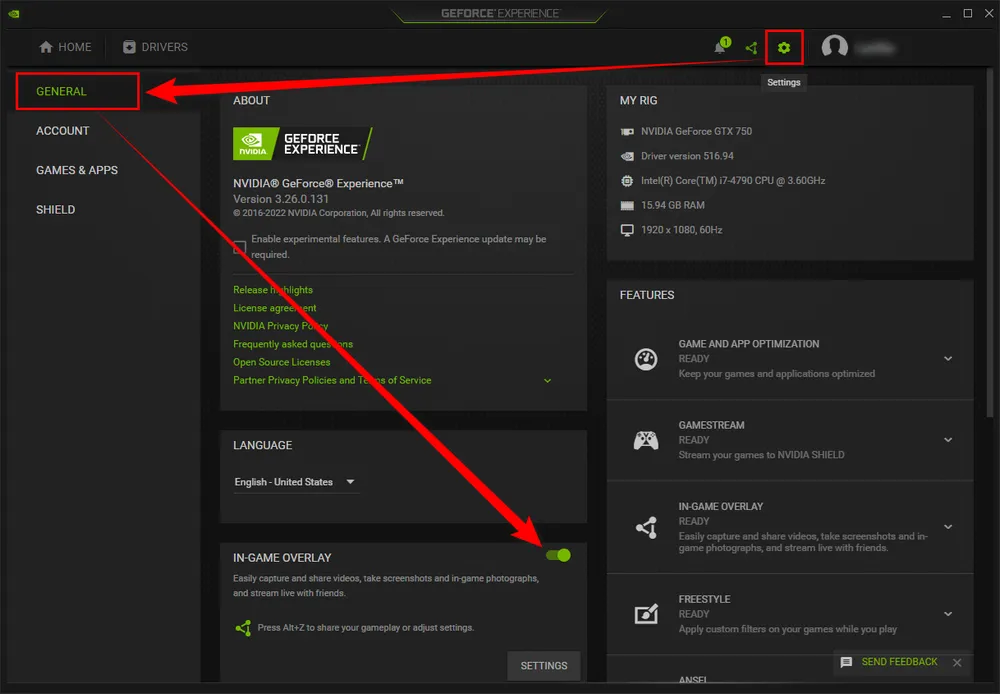Expand Partner Privacy Policies chevron
The image size is (1000, 694).
click(x=547, y=381)
